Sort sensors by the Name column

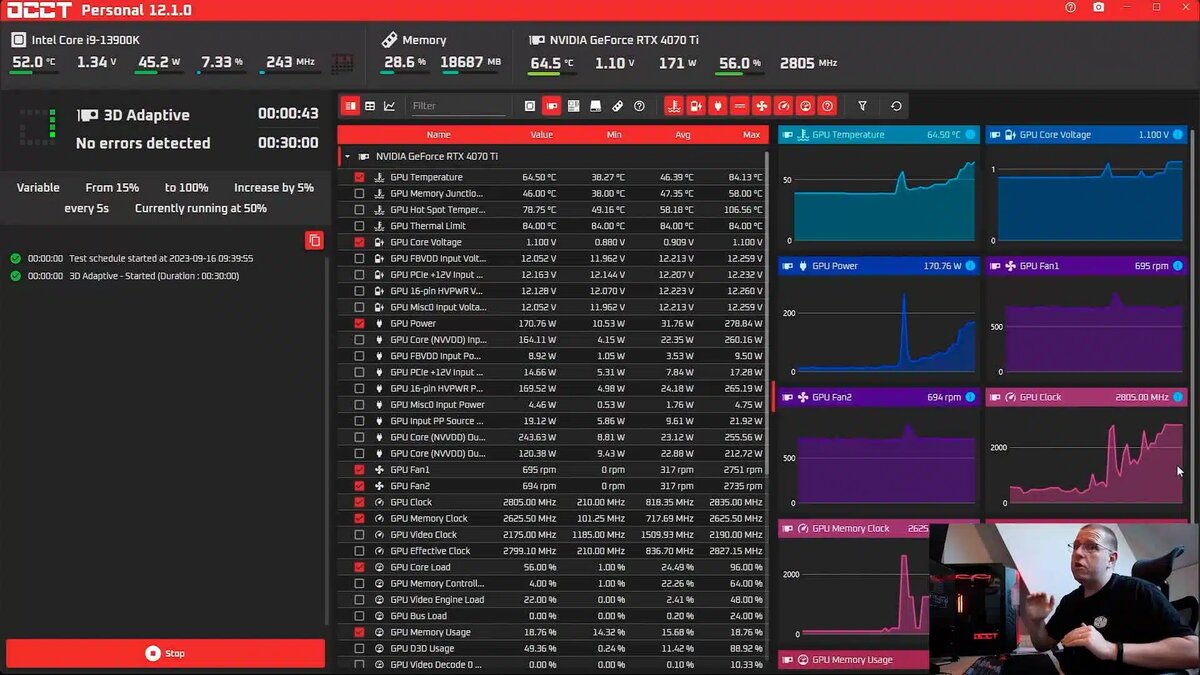(438, 135)
